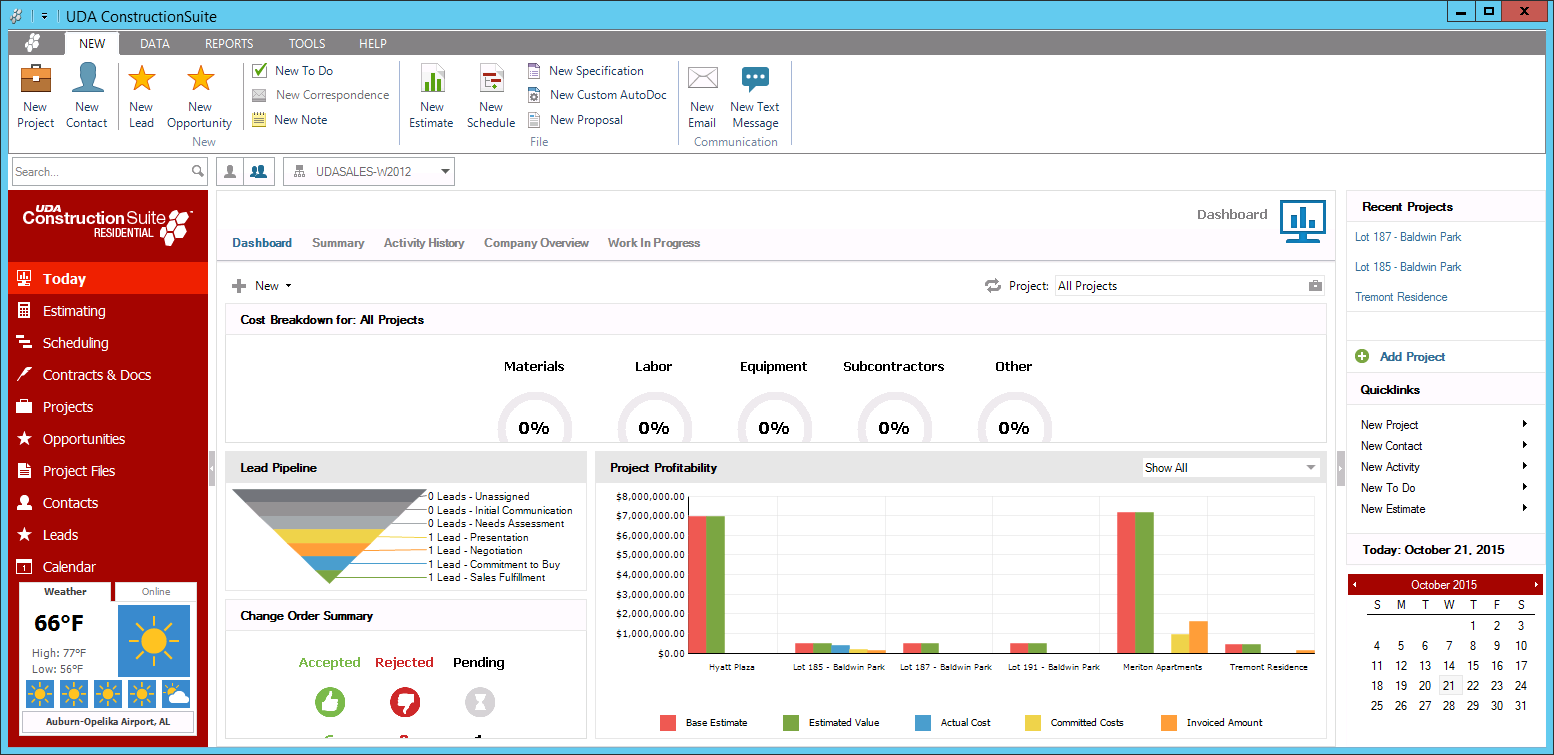Click the green Add Project plus icon
Image resolution: width=1554 pixels, height=755 pixels.
pos(1362,356)
